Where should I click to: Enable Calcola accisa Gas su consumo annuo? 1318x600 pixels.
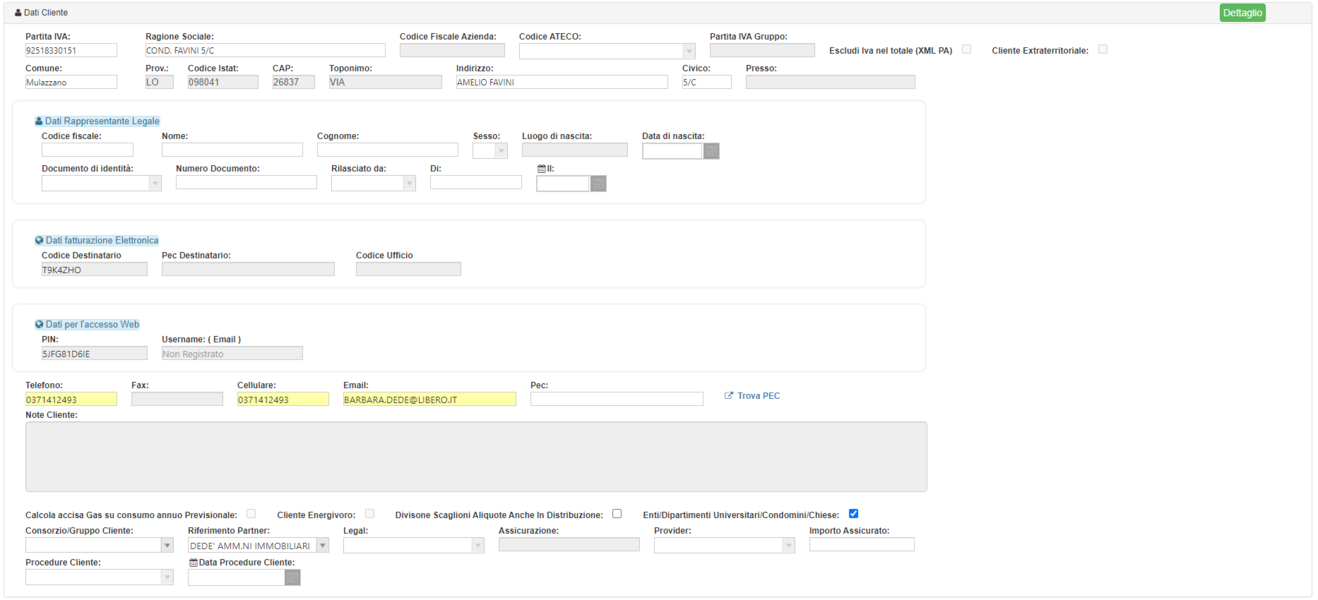coord(251,514)
